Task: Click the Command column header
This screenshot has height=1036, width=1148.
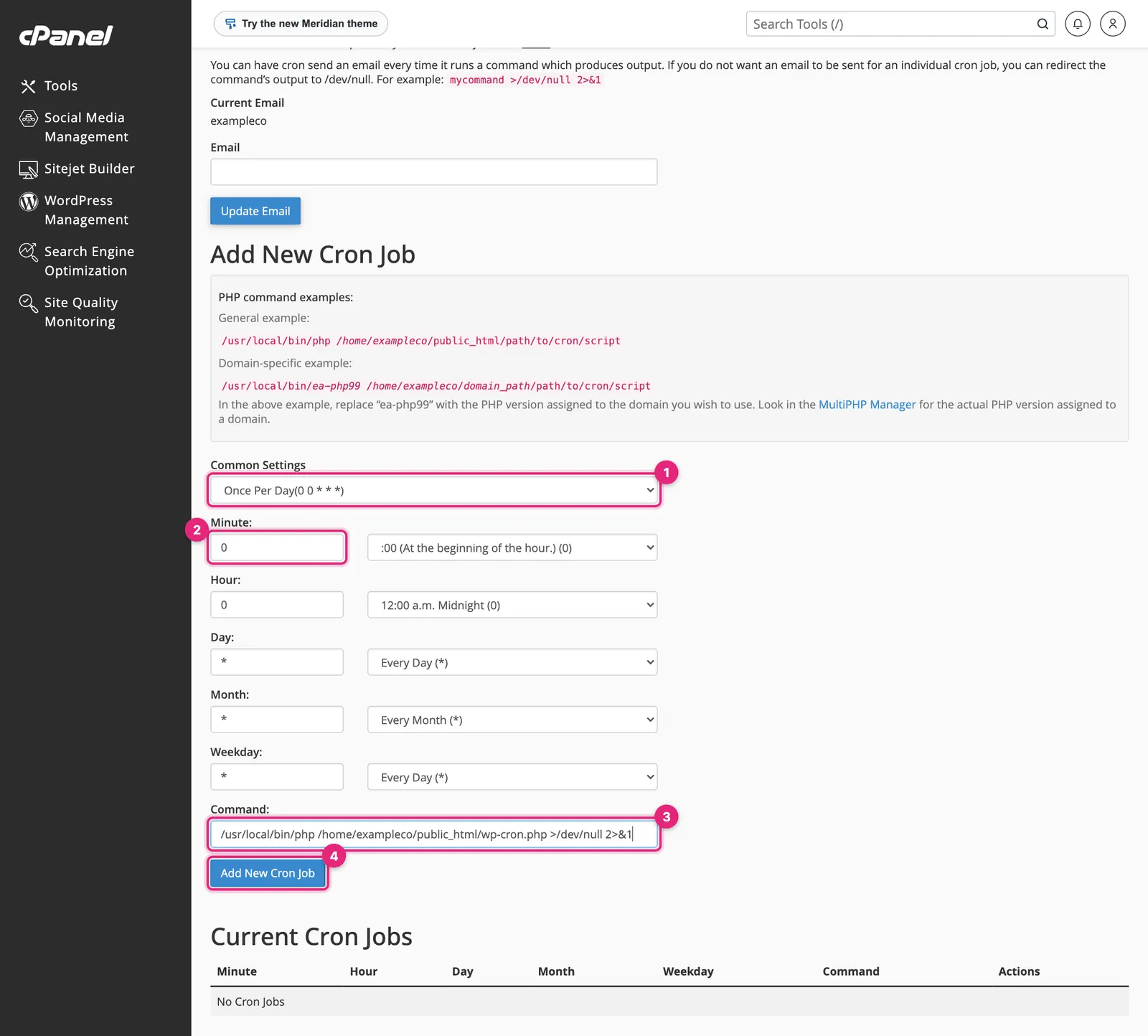Action: (x=851, y=971)
